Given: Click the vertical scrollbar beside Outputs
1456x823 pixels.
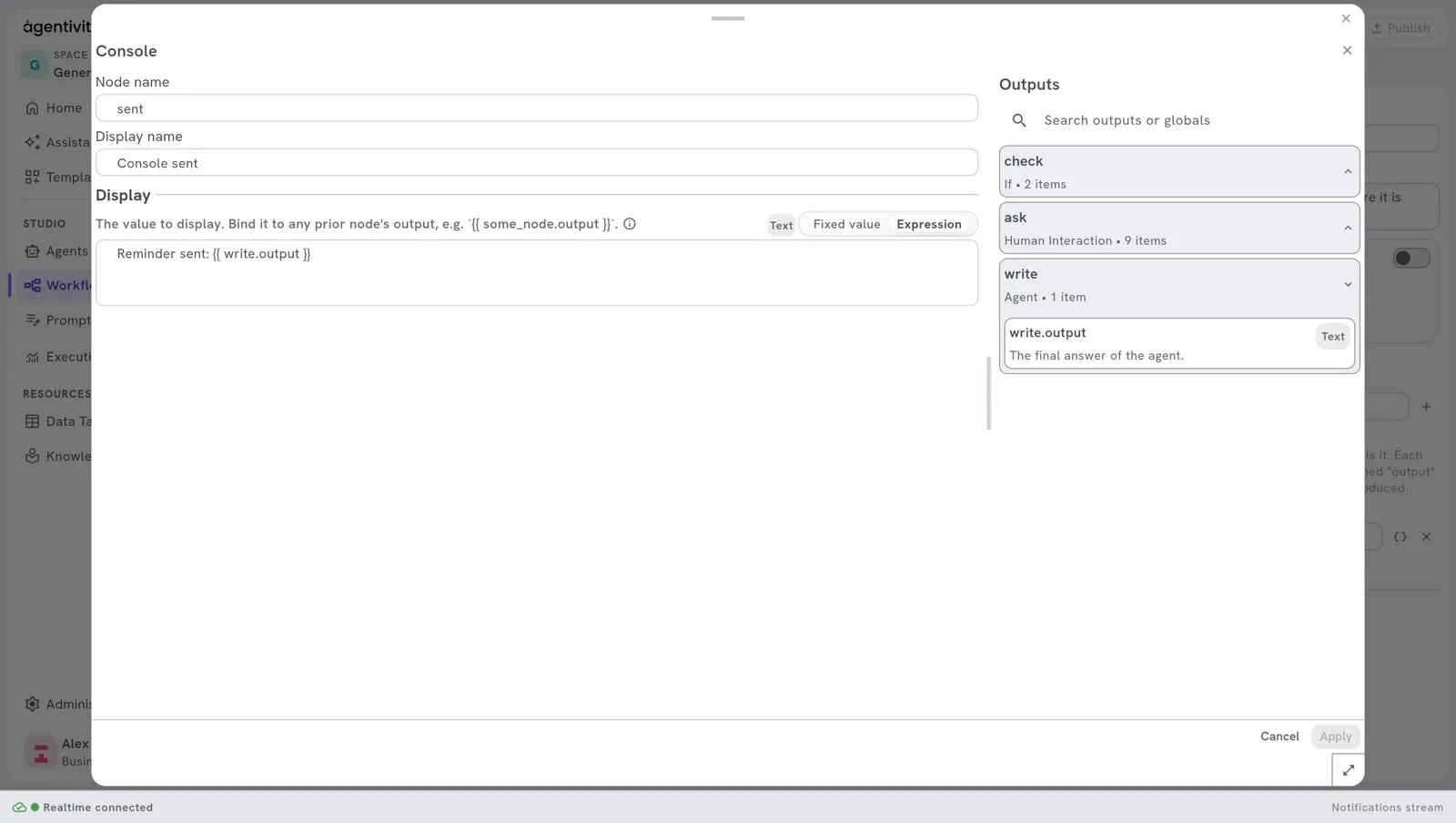Looking at the screenshot, I should pos(988,393).
